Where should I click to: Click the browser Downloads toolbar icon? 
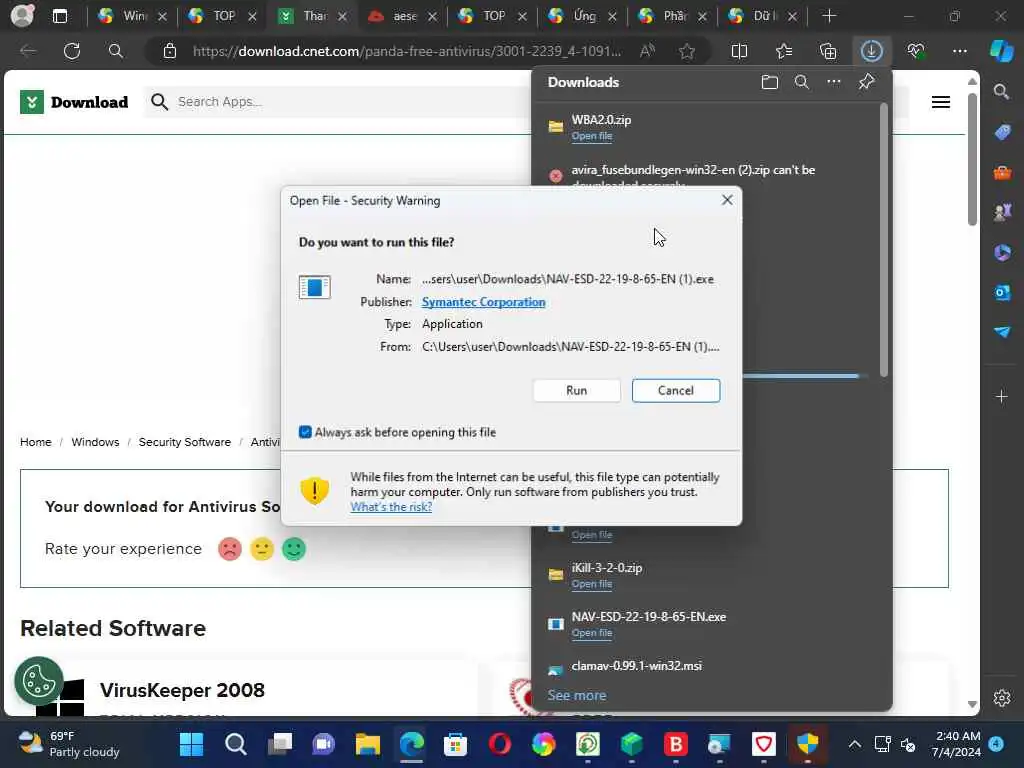[871, 51]
